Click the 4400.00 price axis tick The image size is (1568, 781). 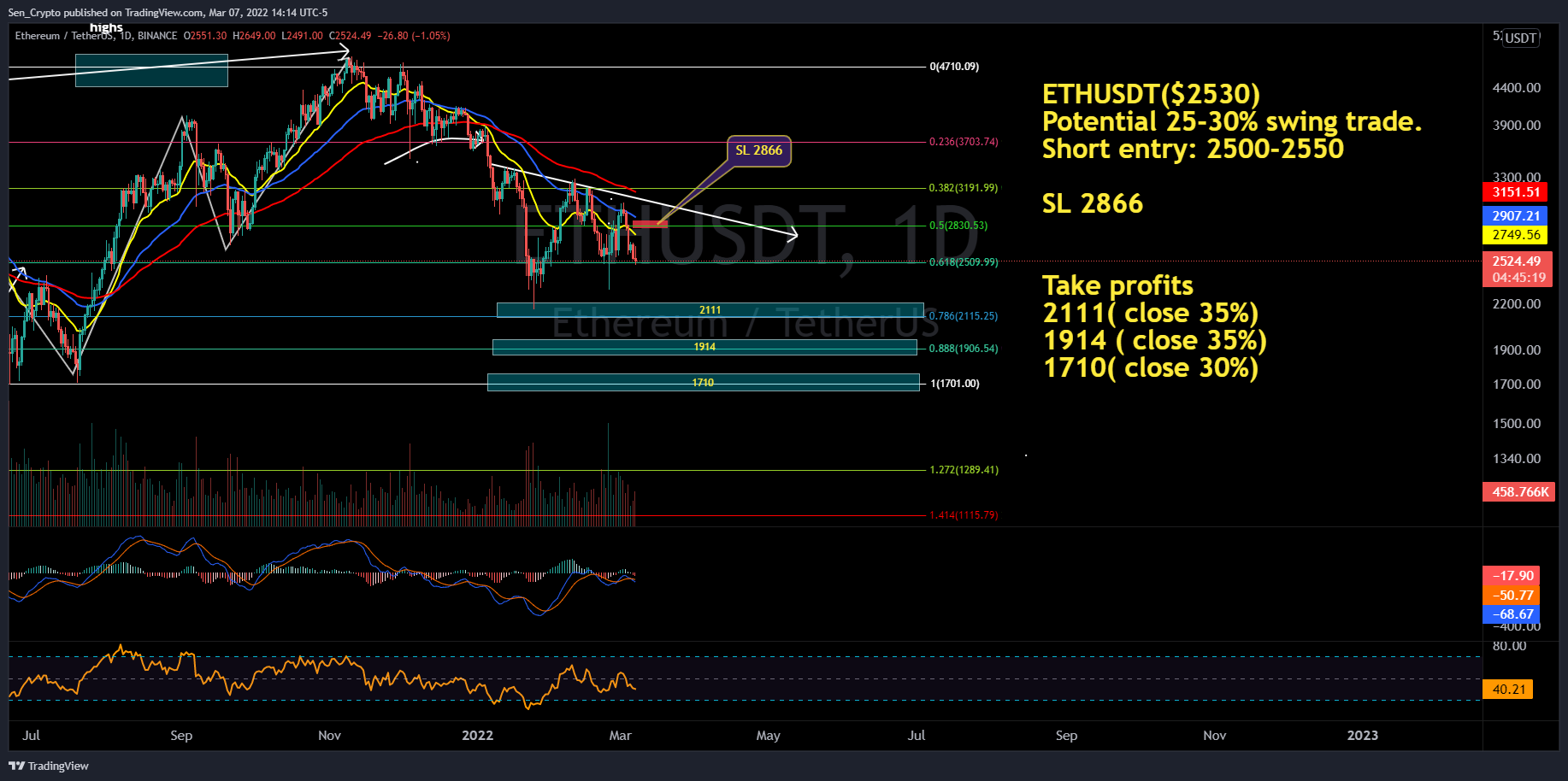click(x=1517, y=88)
